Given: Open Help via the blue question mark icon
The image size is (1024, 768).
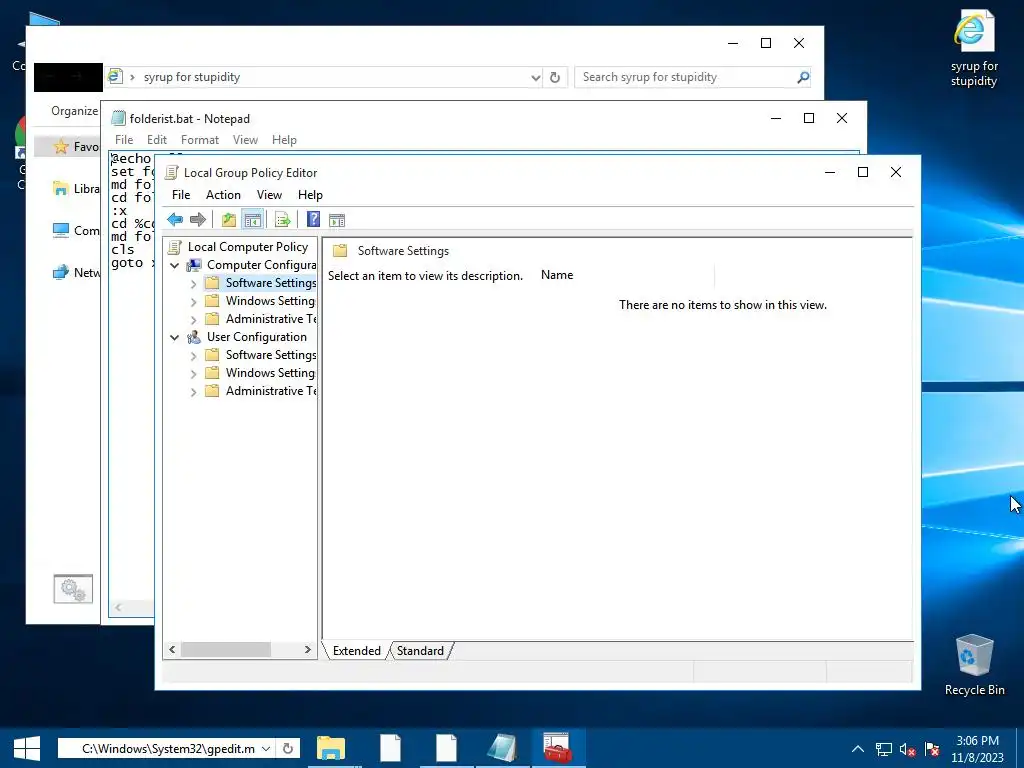Looking at the screenshot, I should click(313, 219).
